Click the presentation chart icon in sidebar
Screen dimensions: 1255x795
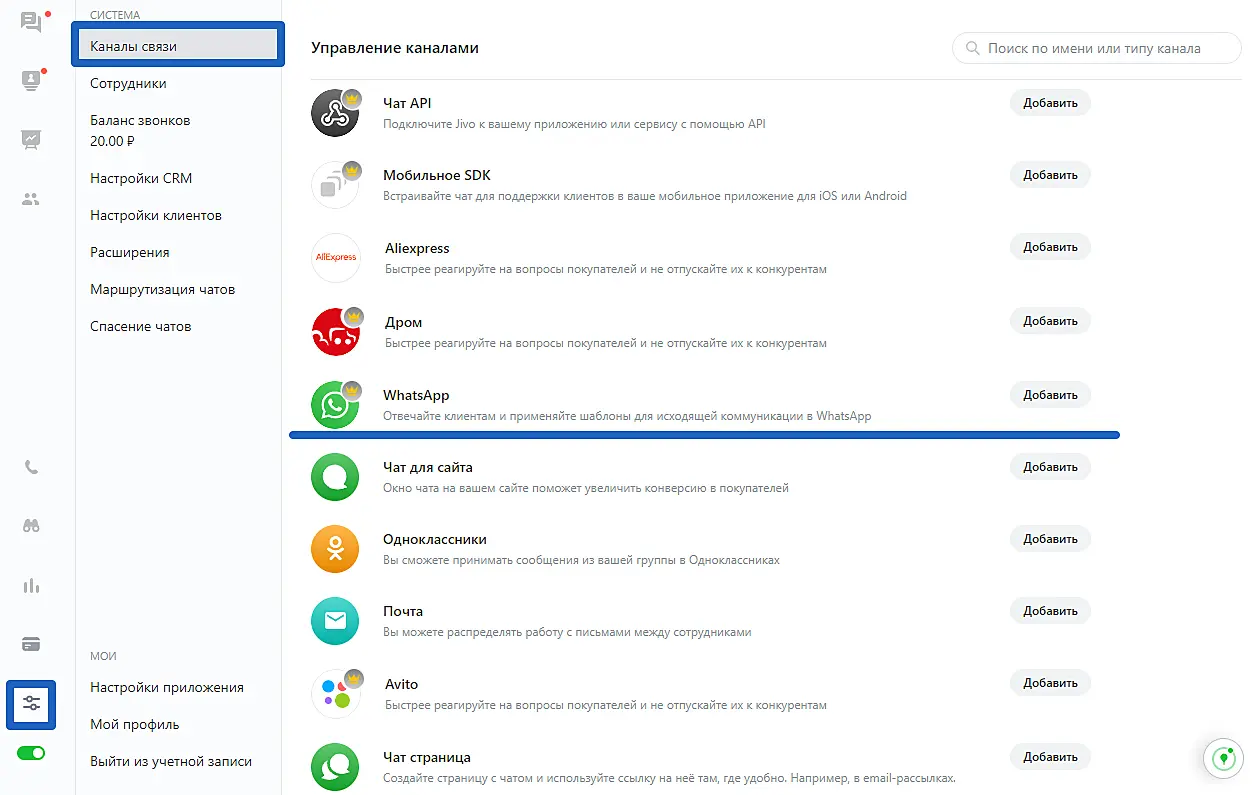coord(32,139)
